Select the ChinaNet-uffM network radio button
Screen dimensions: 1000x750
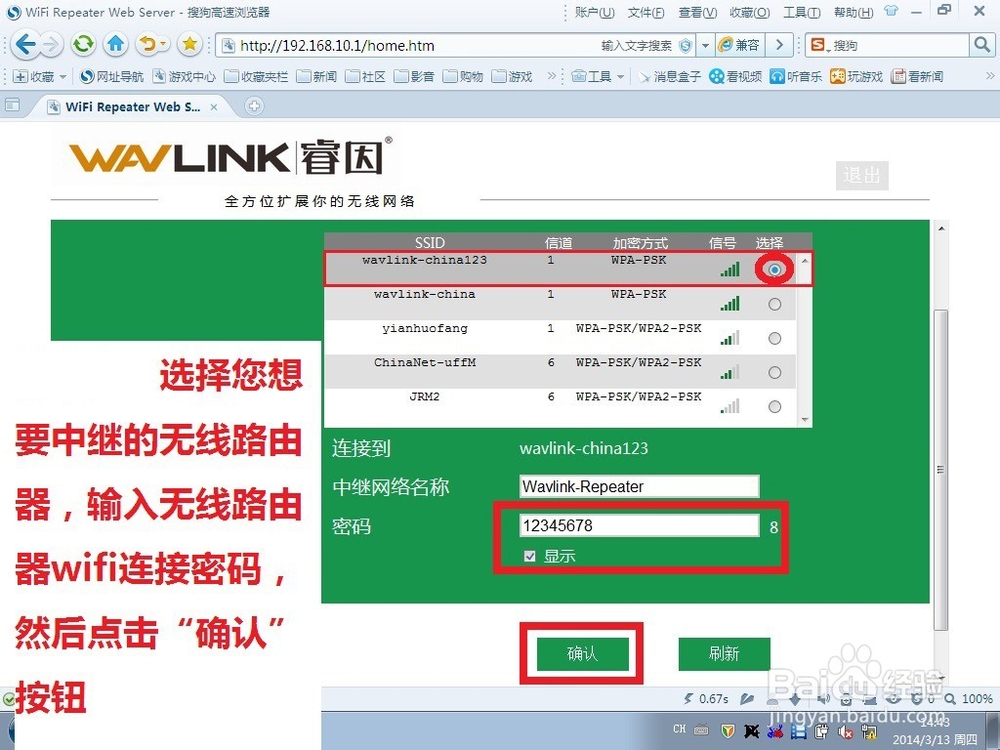775,372
